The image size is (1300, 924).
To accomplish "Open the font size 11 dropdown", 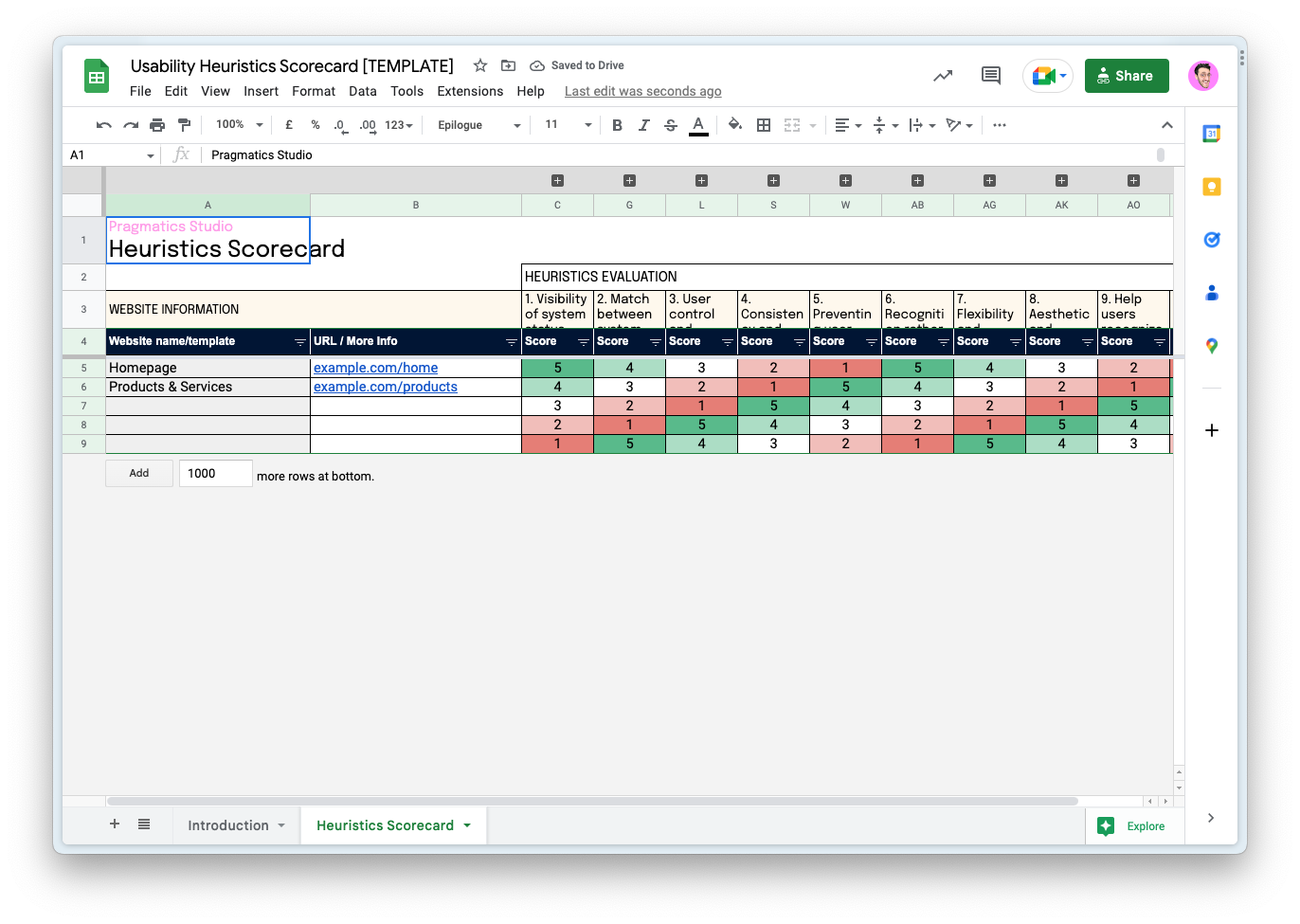I will click(x=568, y=125).
